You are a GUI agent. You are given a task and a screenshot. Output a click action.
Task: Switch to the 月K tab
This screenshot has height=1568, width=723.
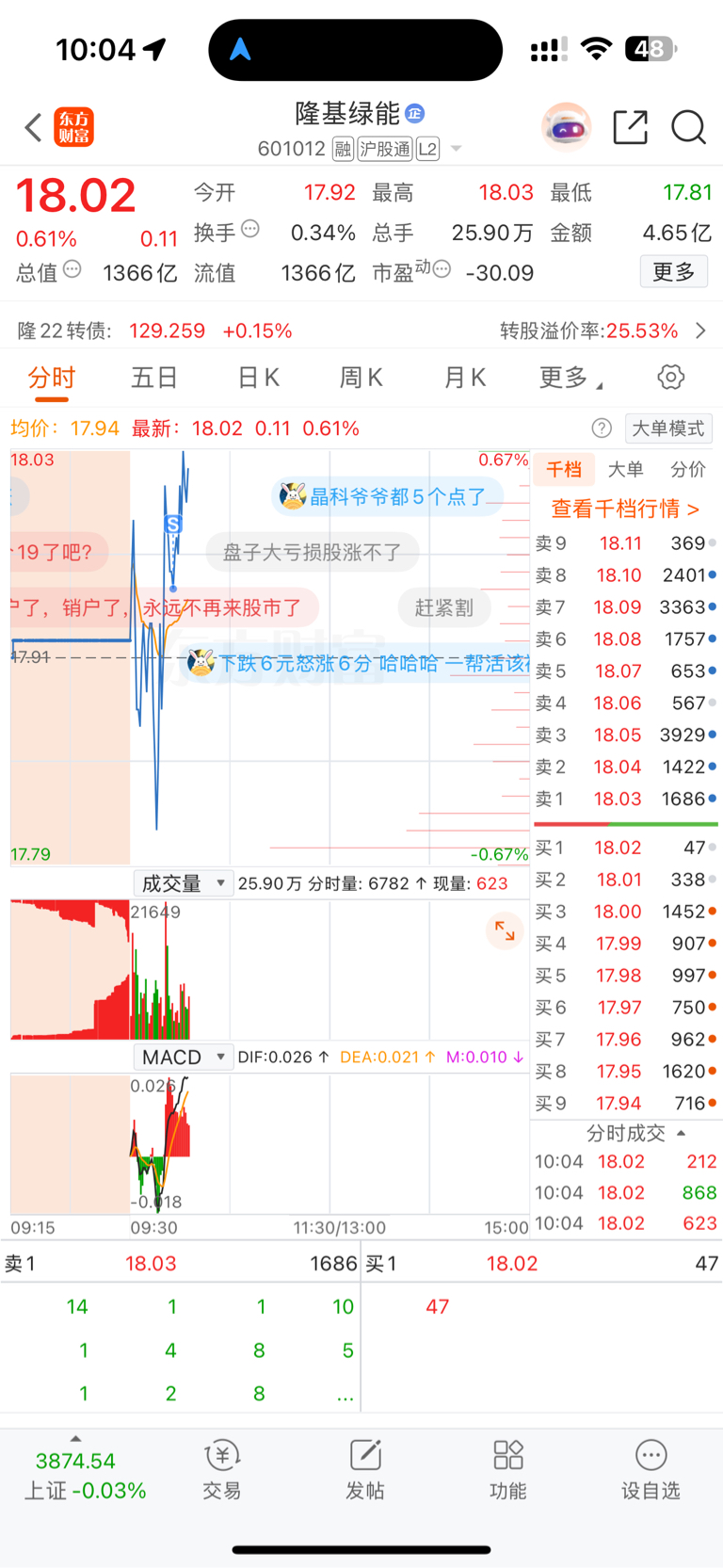click(x=464, y=378)
